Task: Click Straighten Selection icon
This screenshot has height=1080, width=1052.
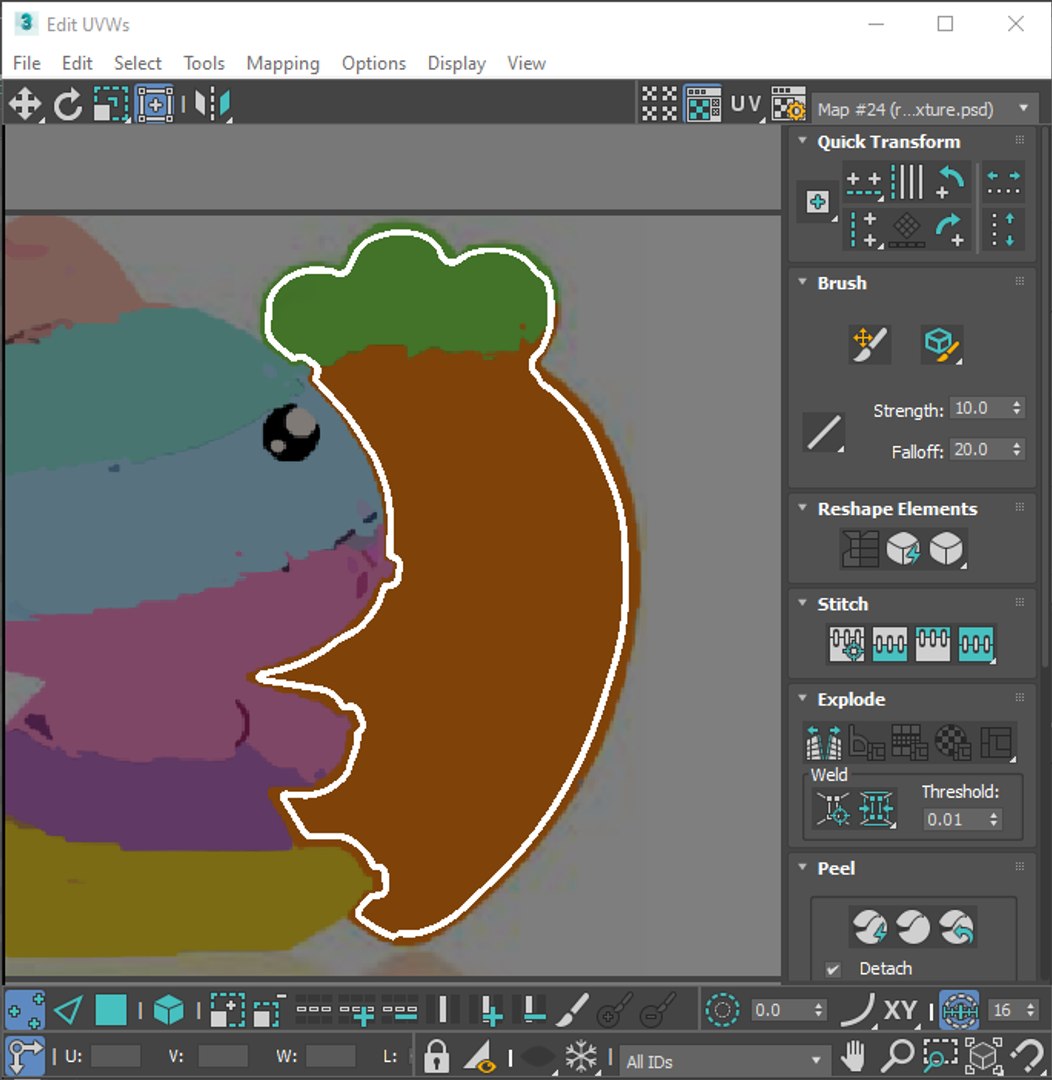Action: (860, 549)
